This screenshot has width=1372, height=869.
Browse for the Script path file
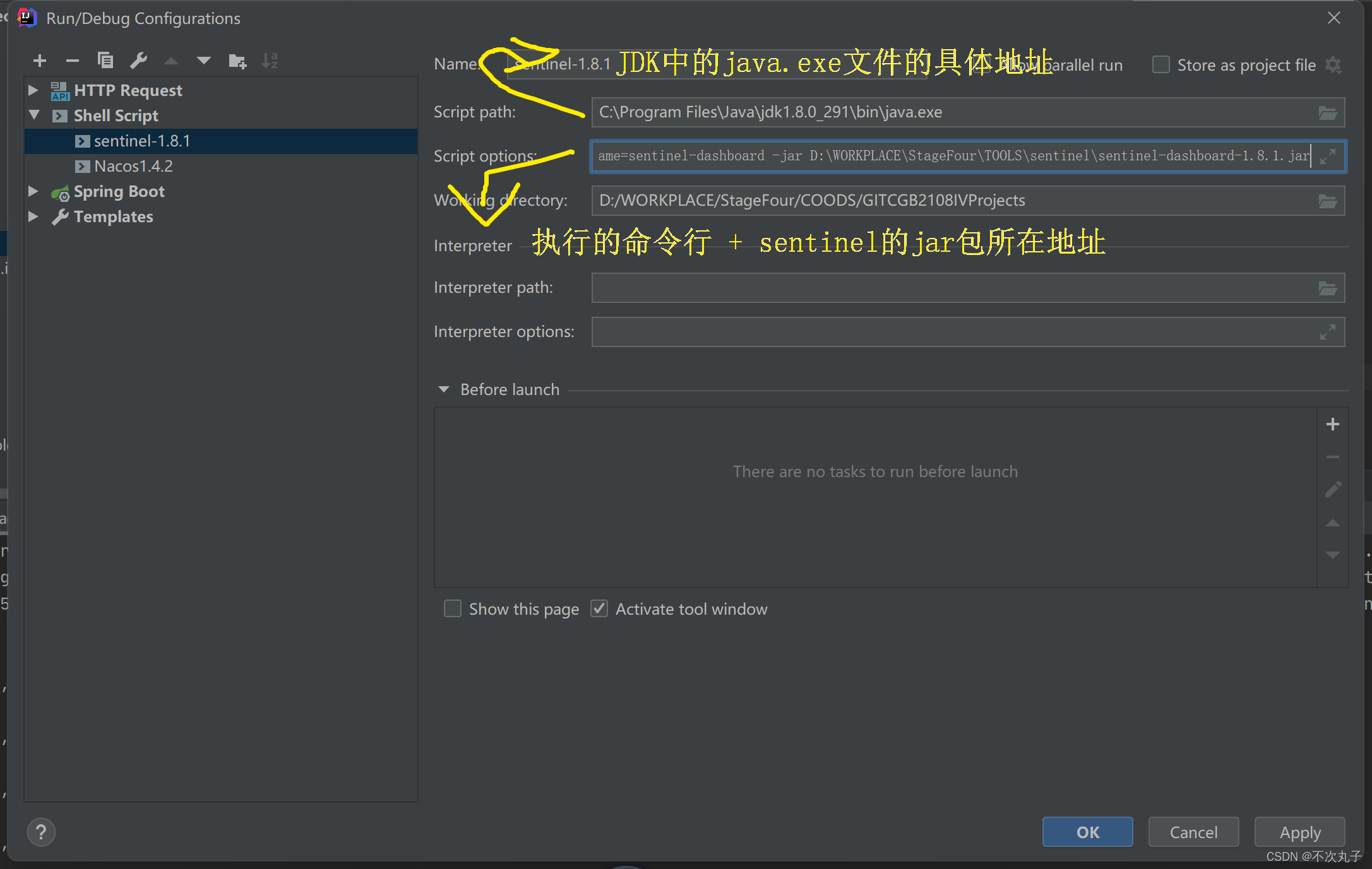click(1328, 112)
